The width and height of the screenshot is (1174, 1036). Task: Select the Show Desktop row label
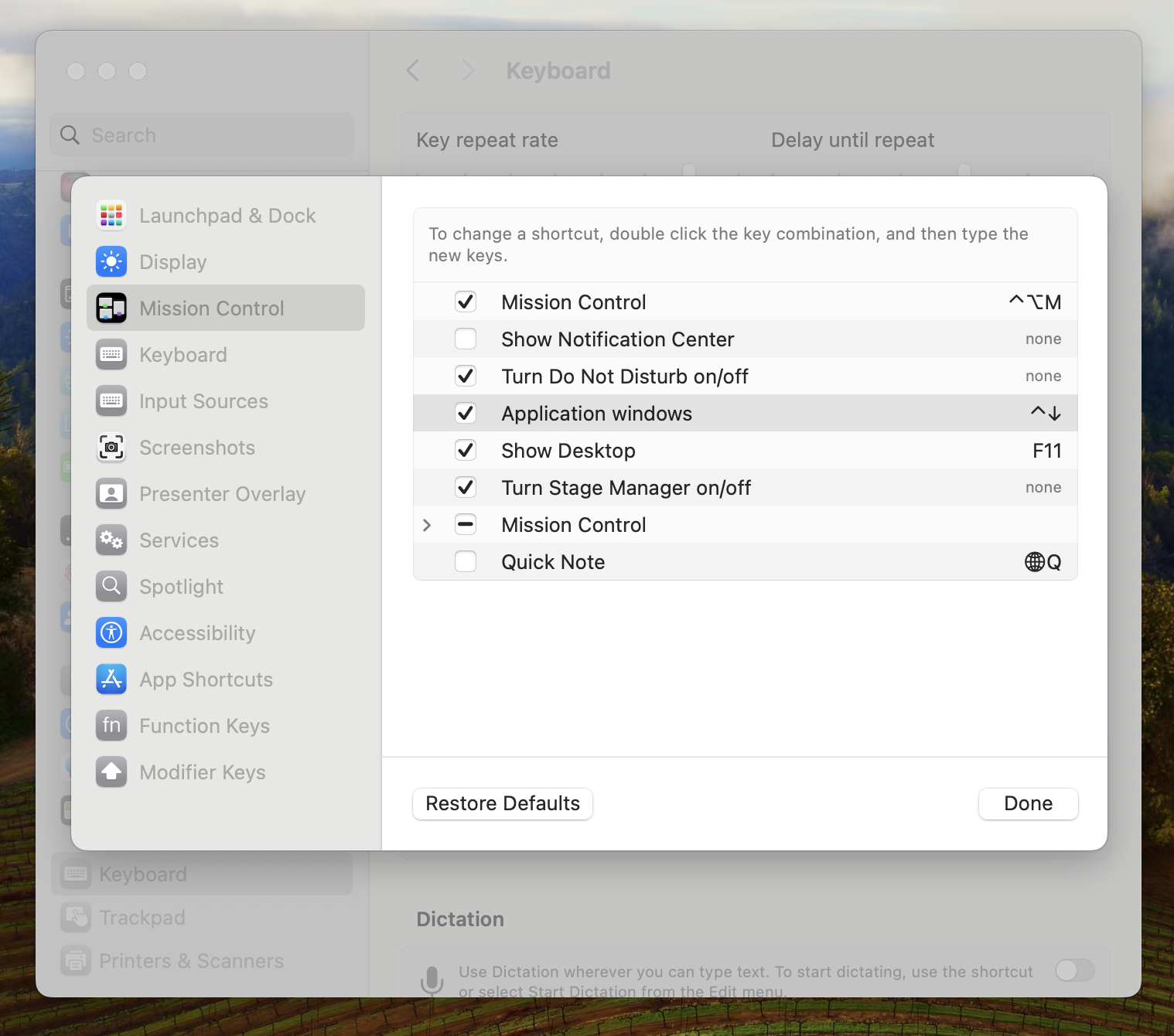(x=568, y=451)
